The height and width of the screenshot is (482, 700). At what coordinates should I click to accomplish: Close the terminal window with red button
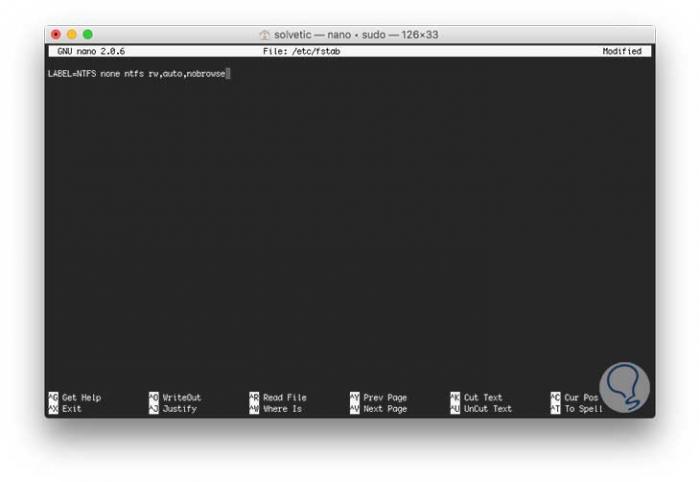(x=56, y=34)
